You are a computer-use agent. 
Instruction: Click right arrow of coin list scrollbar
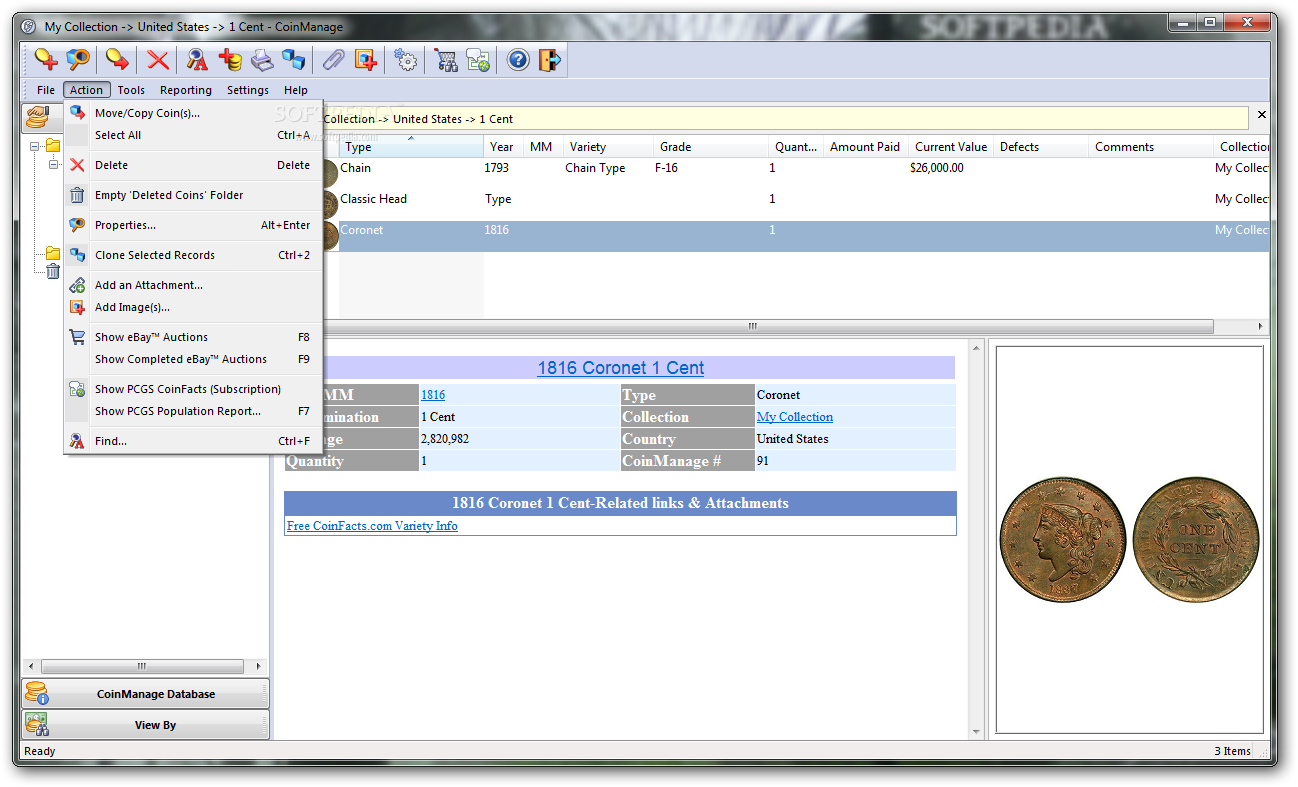[x=1261, y=327]
